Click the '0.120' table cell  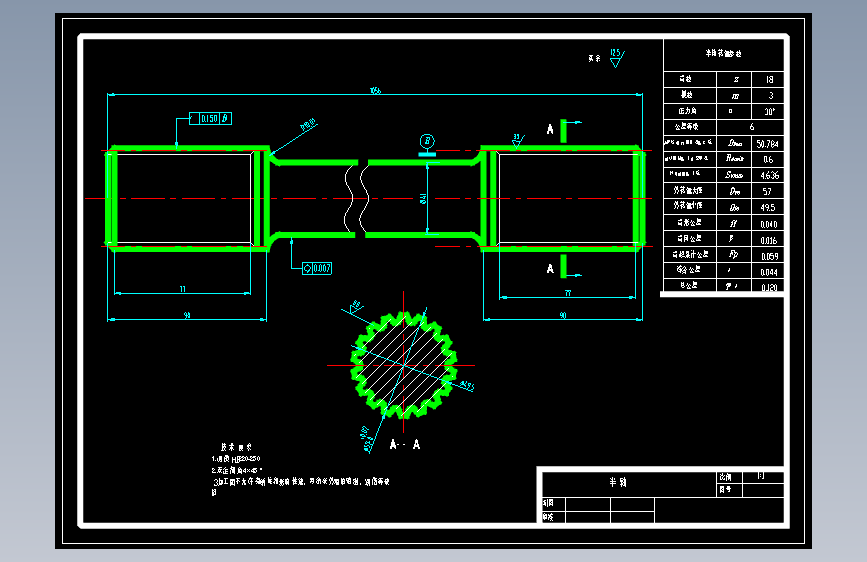(x=767, y=287)
